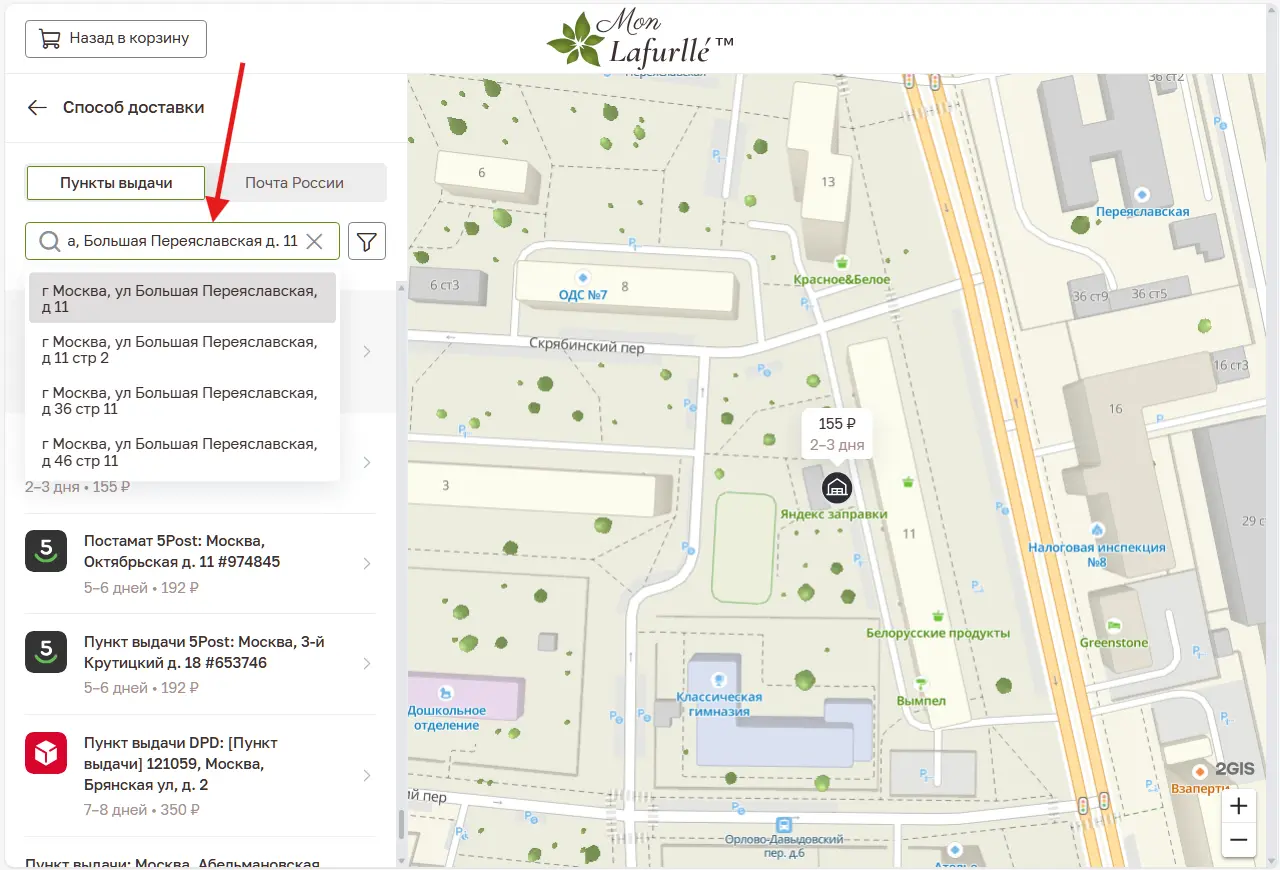Click building number 13 on the map

pos(827,182)
